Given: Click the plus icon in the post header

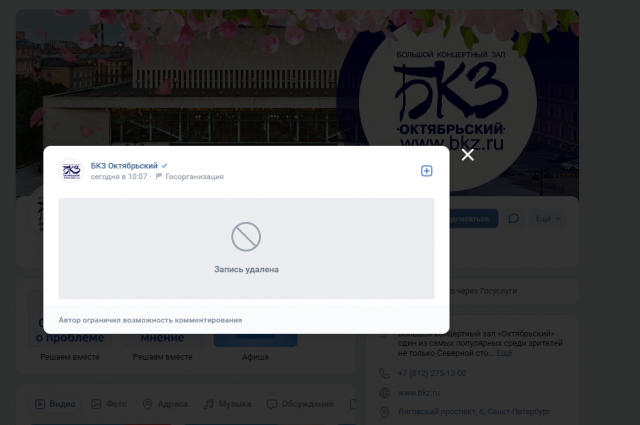Looking at the screenshot, I should click(427, 171).
